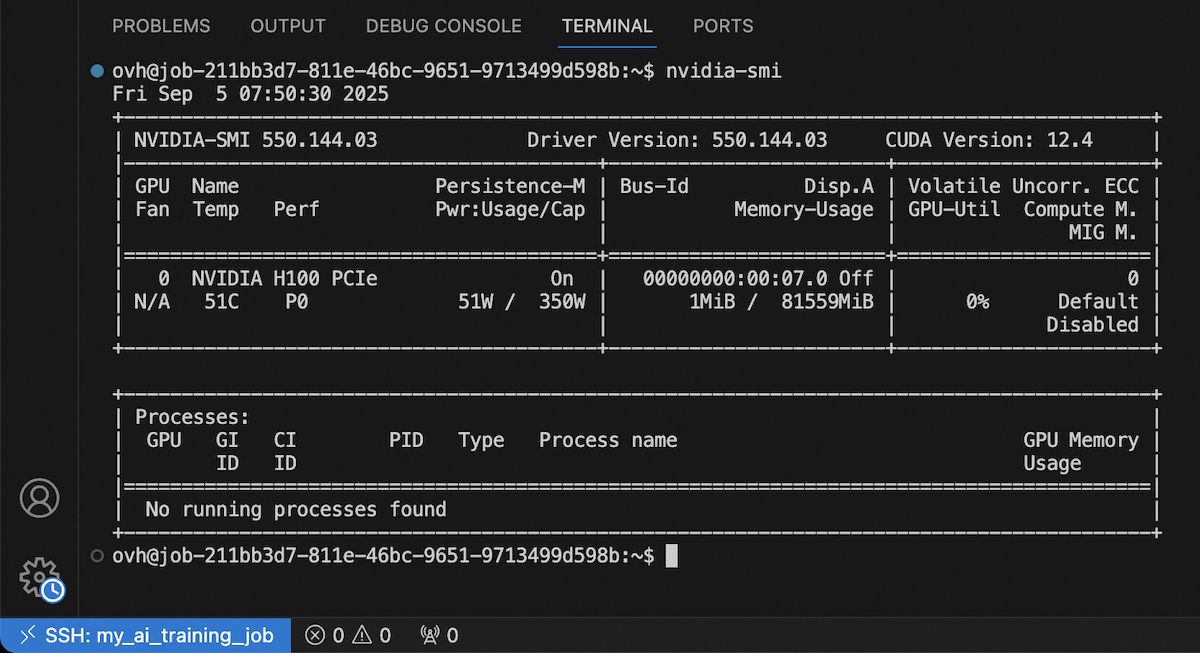Image resolution: width=1200 pixels, height=653 pixels.
Task: Focus the terminal cursor at the last prompt
Action: [x=672, y=555]
